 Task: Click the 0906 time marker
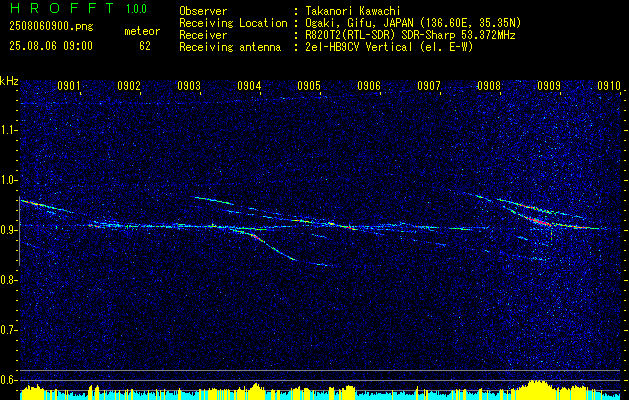[x=369, y=86]
